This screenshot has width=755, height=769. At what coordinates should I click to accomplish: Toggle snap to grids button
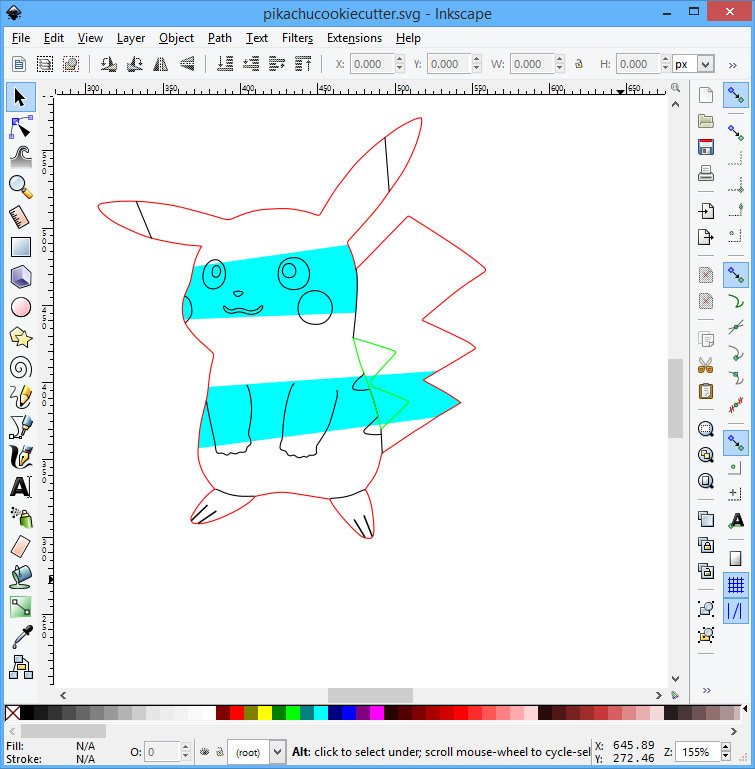(735, 585)
